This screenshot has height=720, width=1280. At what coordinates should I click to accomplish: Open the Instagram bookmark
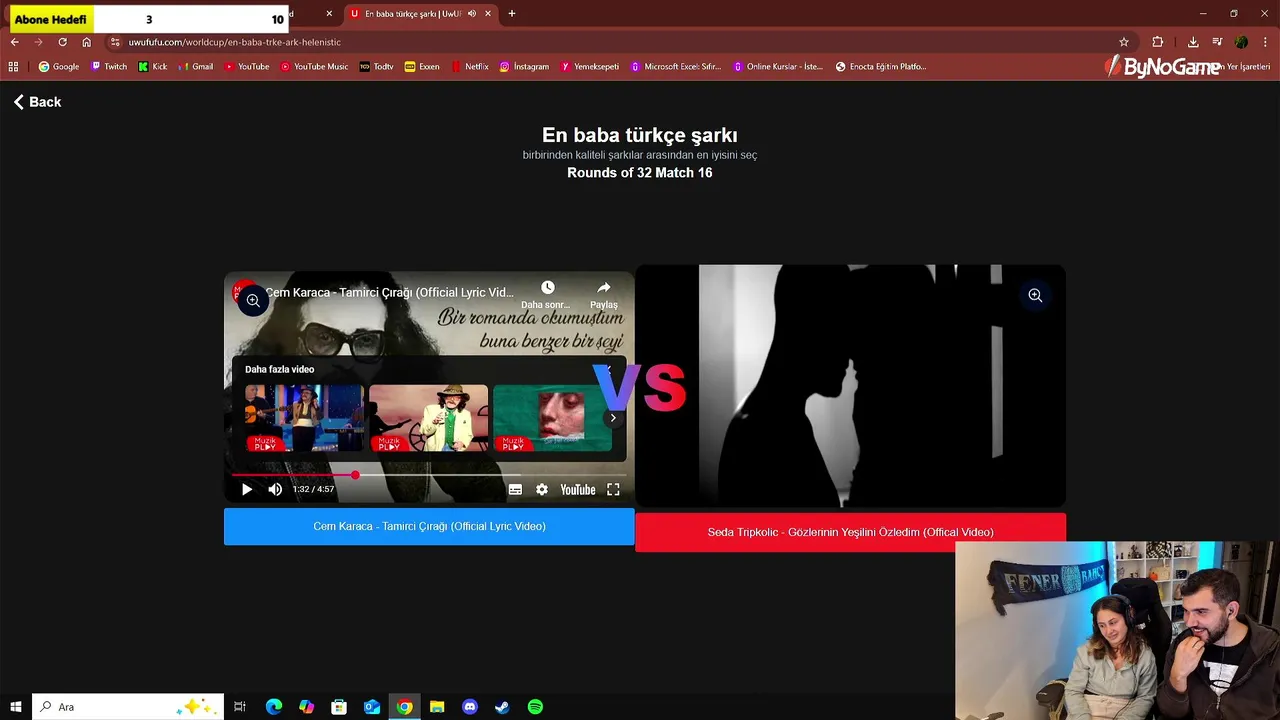[524, 67]
